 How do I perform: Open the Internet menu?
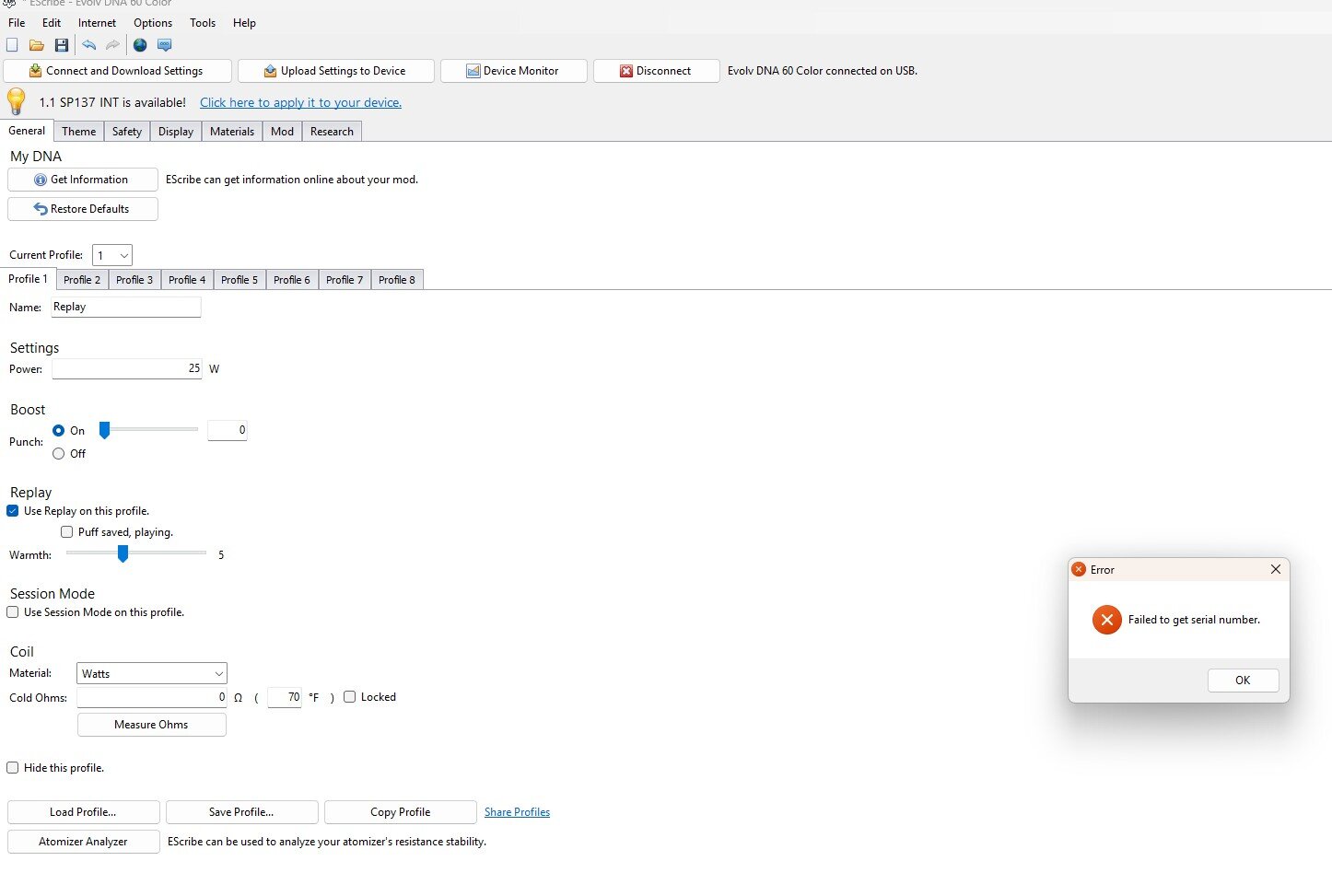pos(97,23)
